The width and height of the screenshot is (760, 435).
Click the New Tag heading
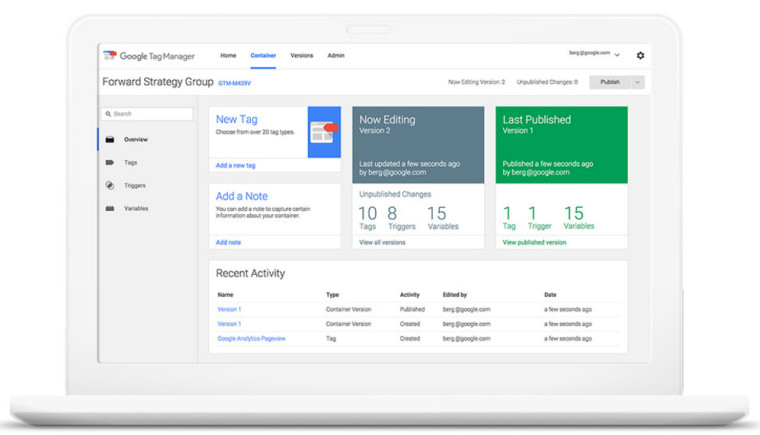[x=237, y=119]
